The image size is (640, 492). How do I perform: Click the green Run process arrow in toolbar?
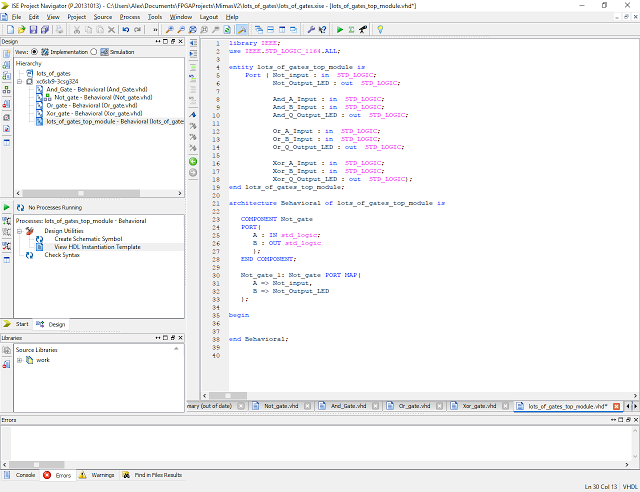click(339, 30)
